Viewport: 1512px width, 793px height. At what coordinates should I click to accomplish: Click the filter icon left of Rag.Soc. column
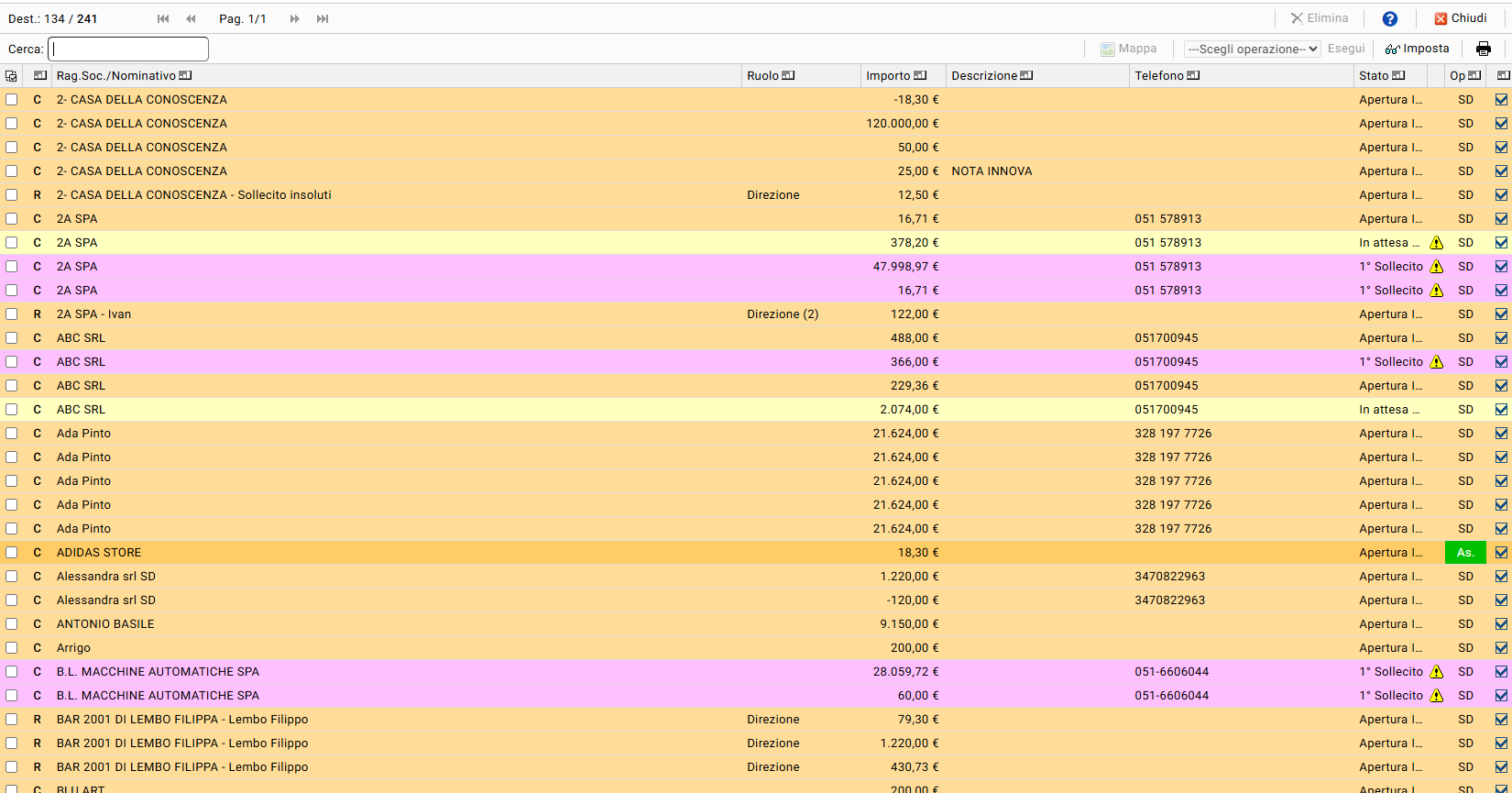click(40, 75)
